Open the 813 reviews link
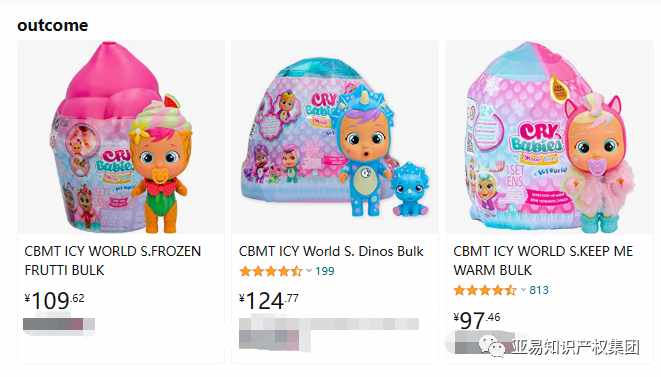The image size is (661, 377). pyautogui.click(x=539, y=290)
